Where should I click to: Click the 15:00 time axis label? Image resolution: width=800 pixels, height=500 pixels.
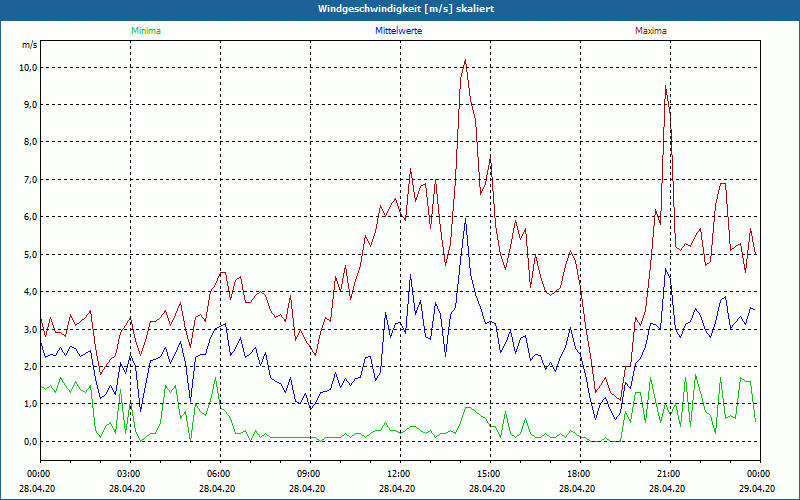pyautogui.click(x=490, y=474)
